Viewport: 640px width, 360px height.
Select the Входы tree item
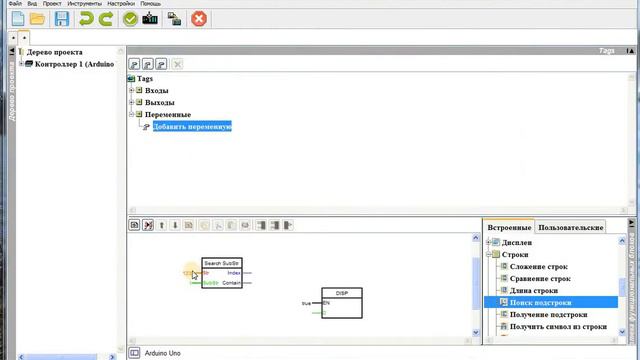(156, 90)
